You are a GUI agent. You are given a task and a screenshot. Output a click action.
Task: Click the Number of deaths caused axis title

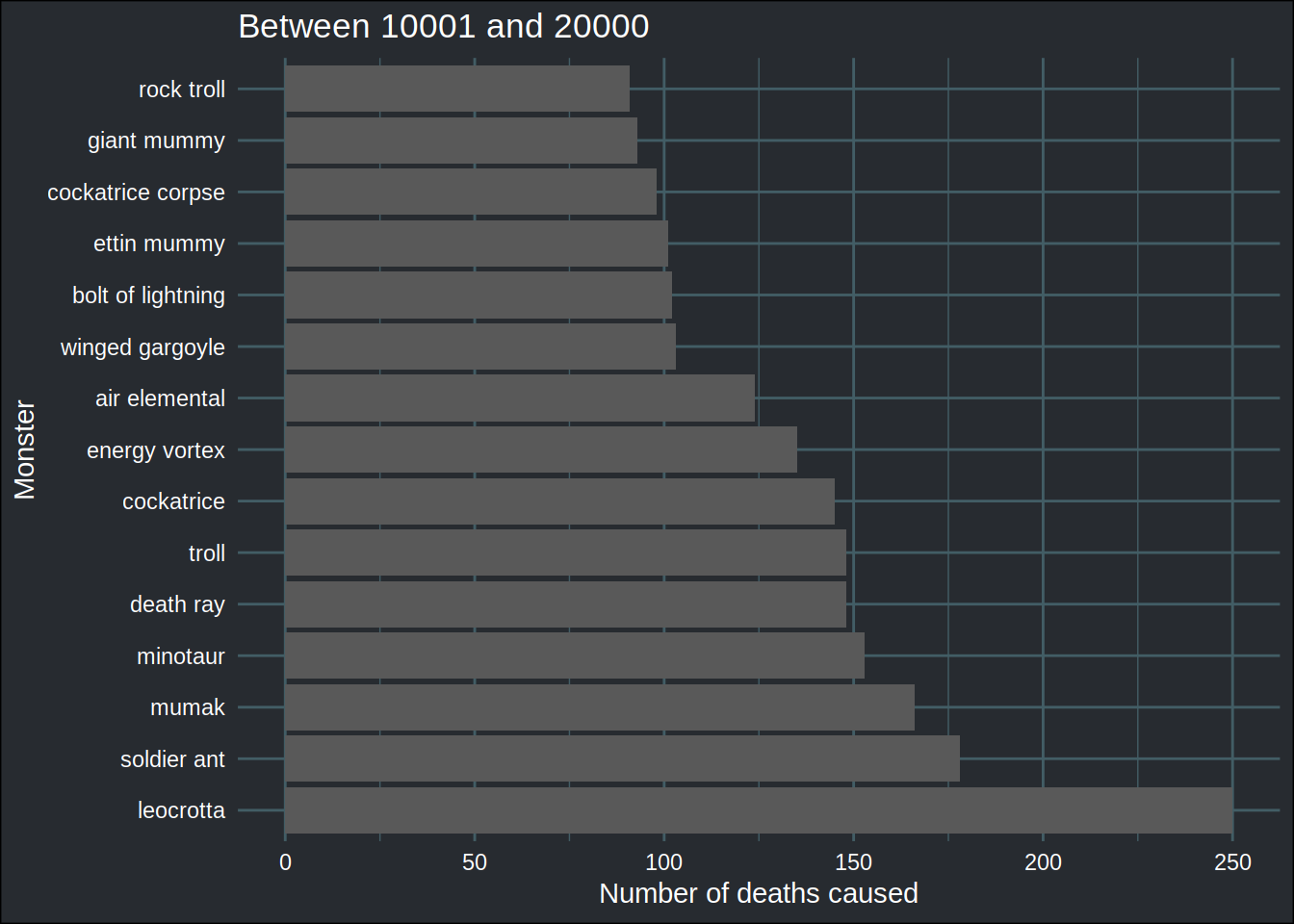click(x=759, y=893)
